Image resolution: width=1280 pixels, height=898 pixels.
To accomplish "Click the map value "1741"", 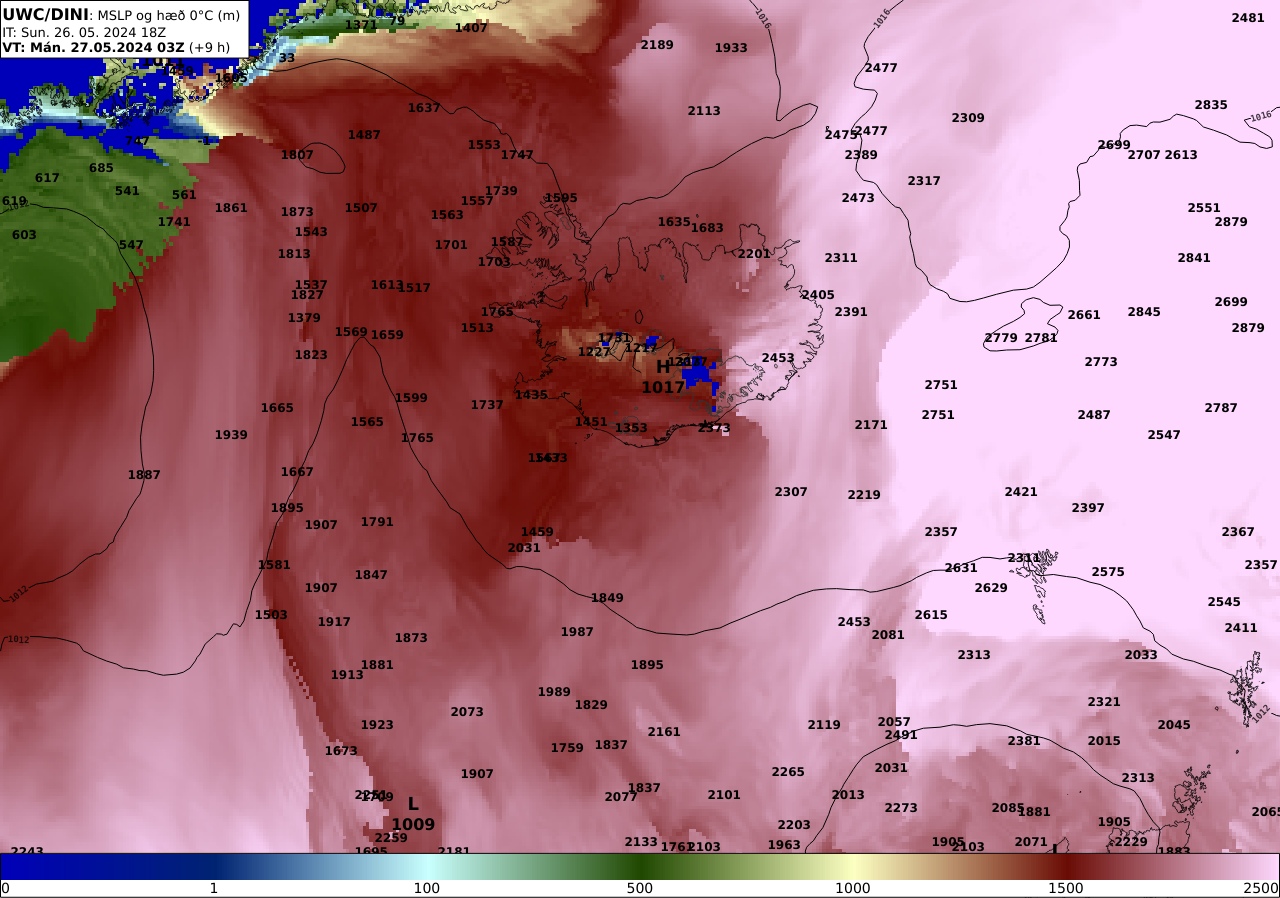I will point(174,222).
